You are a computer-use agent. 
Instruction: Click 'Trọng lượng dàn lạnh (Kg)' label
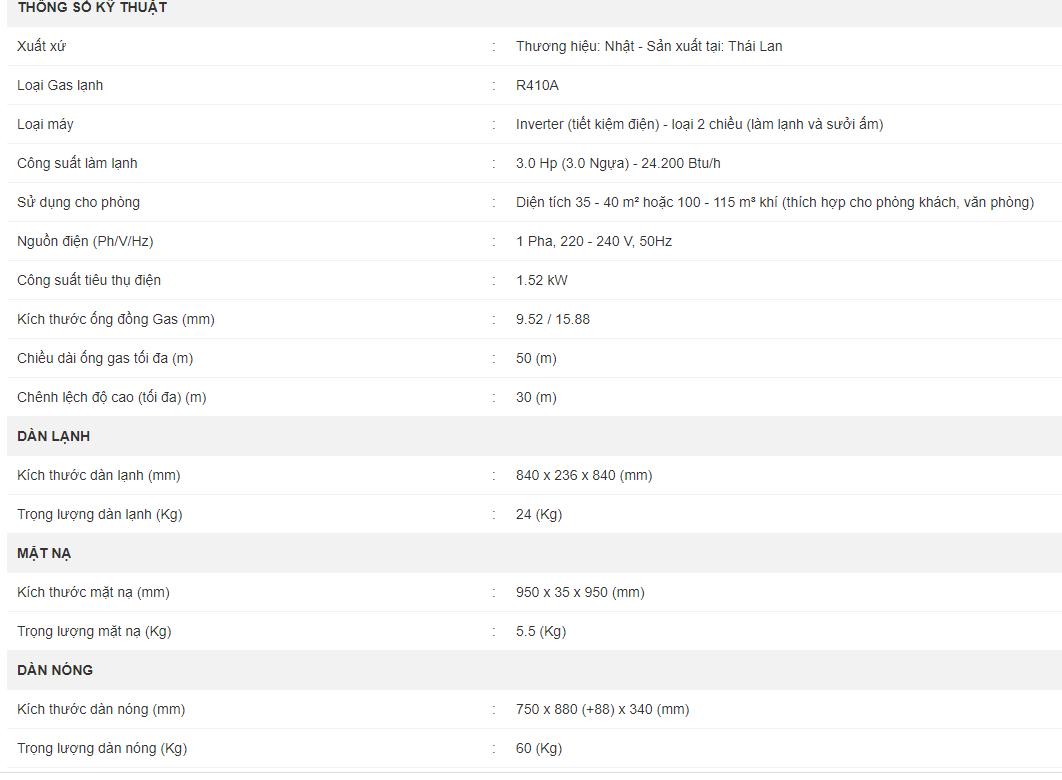100,514
